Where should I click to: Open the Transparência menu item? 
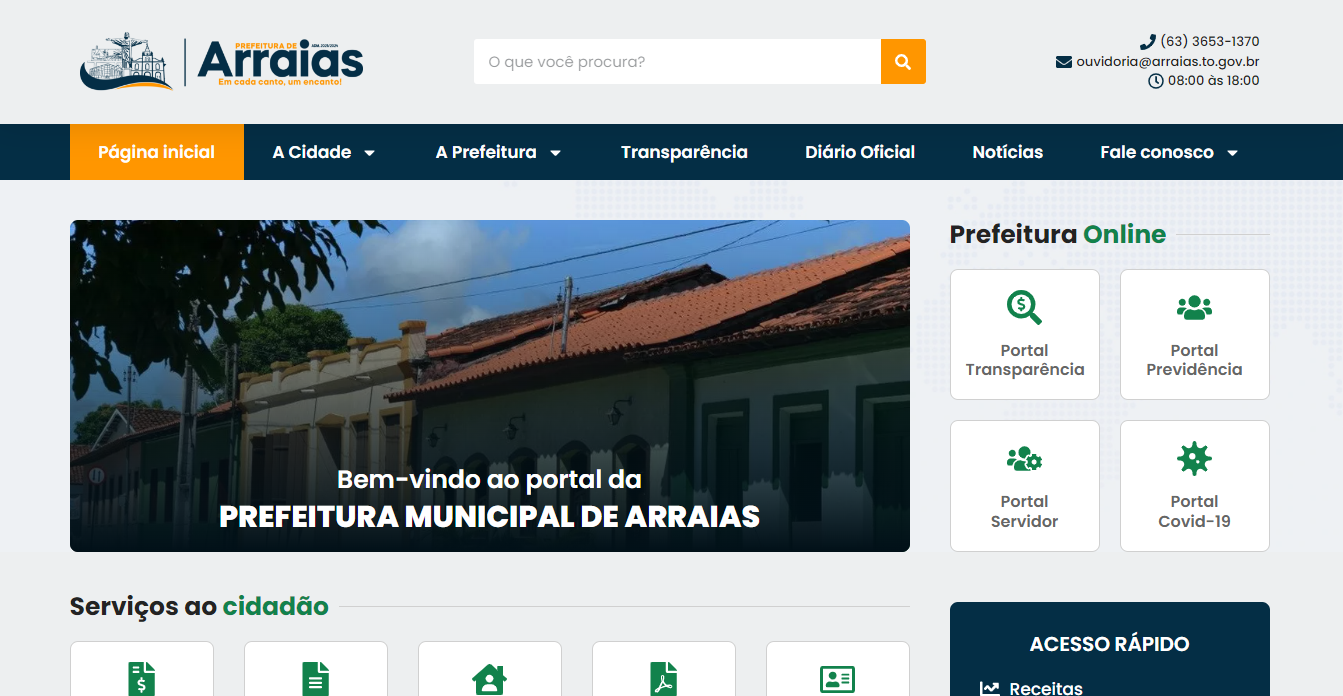pyautogui.click(x=684, y=152)
